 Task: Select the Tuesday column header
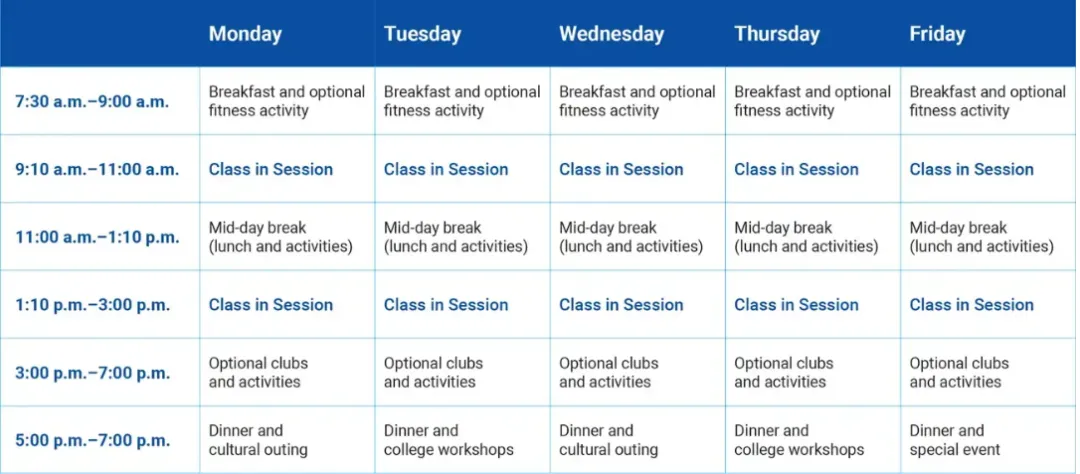[422, 34]
